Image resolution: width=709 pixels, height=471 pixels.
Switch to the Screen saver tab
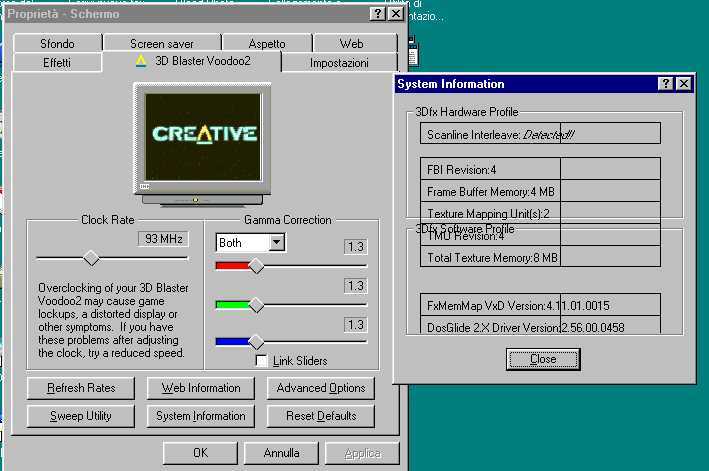162,43
